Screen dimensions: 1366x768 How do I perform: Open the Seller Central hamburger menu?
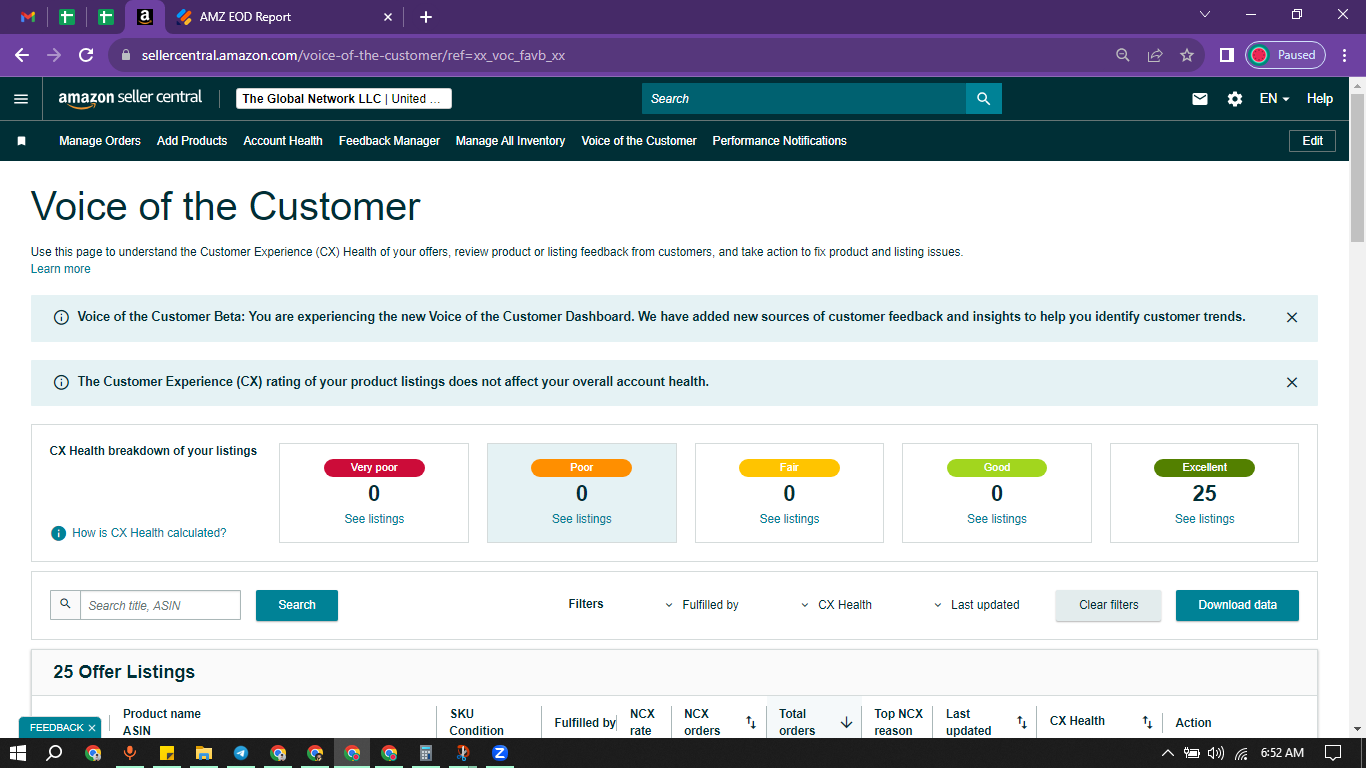[21, 99]
